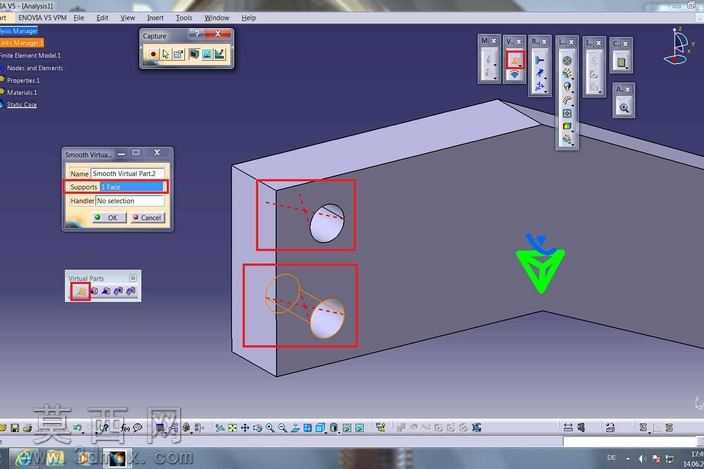Click the Save icon in the bottom toolbar
Screen dimensions: 704x469
[15, 428]
